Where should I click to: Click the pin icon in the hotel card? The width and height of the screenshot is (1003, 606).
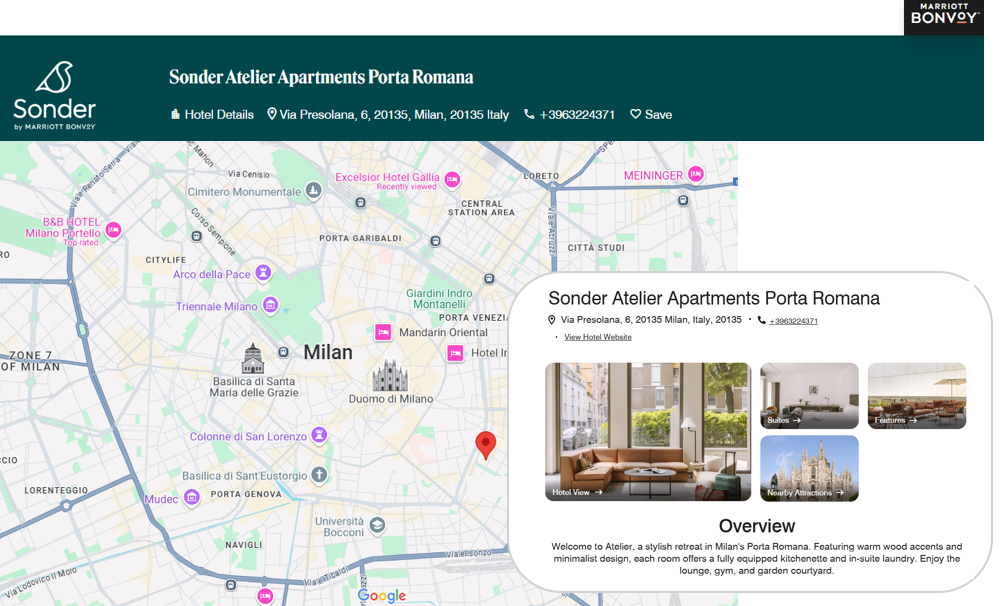[x=551, y=319]
